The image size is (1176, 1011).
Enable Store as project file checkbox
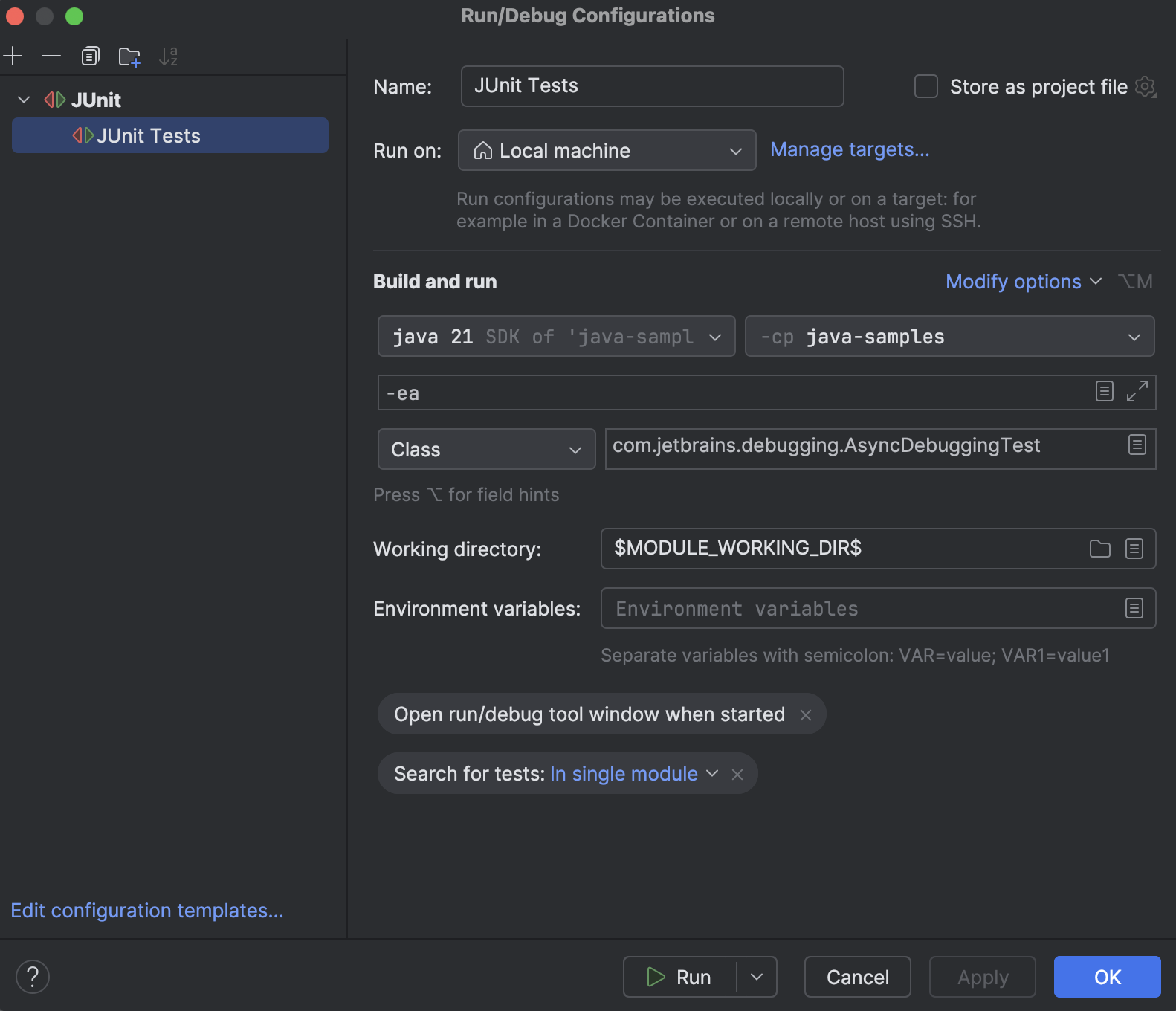925,86
